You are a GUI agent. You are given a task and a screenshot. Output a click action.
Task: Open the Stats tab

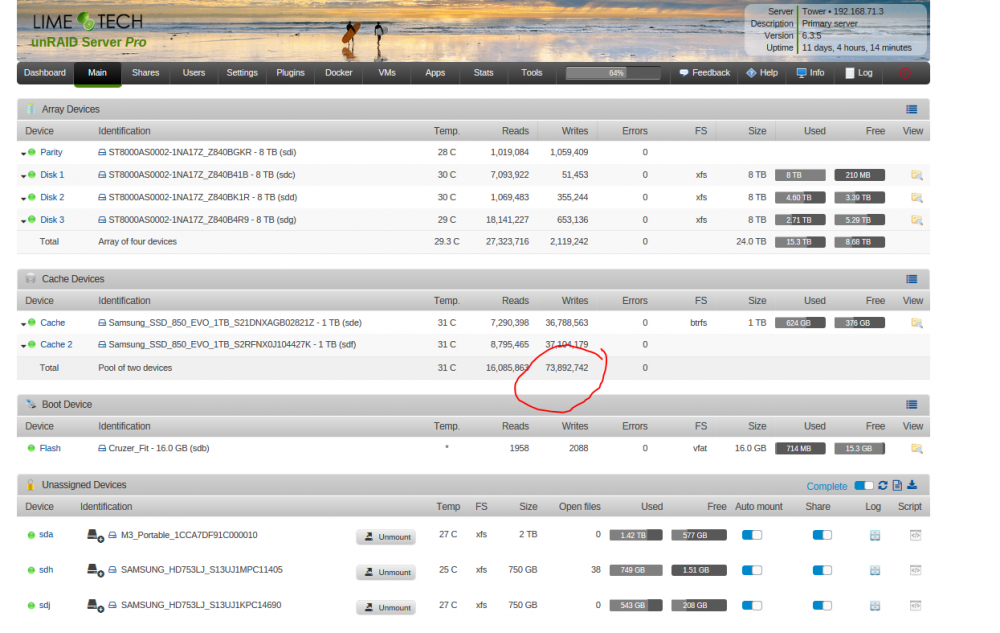[x=483, y=73]
